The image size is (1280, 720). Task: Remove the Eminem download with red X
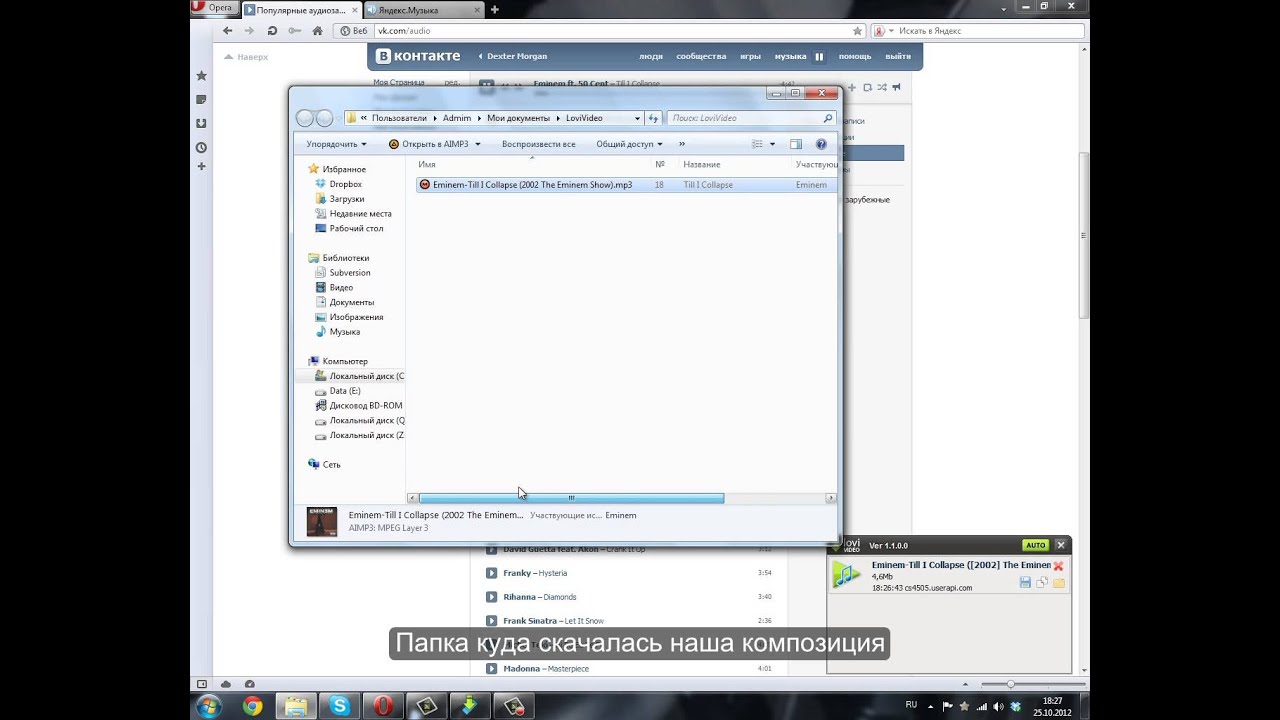tap(1058, 566)
